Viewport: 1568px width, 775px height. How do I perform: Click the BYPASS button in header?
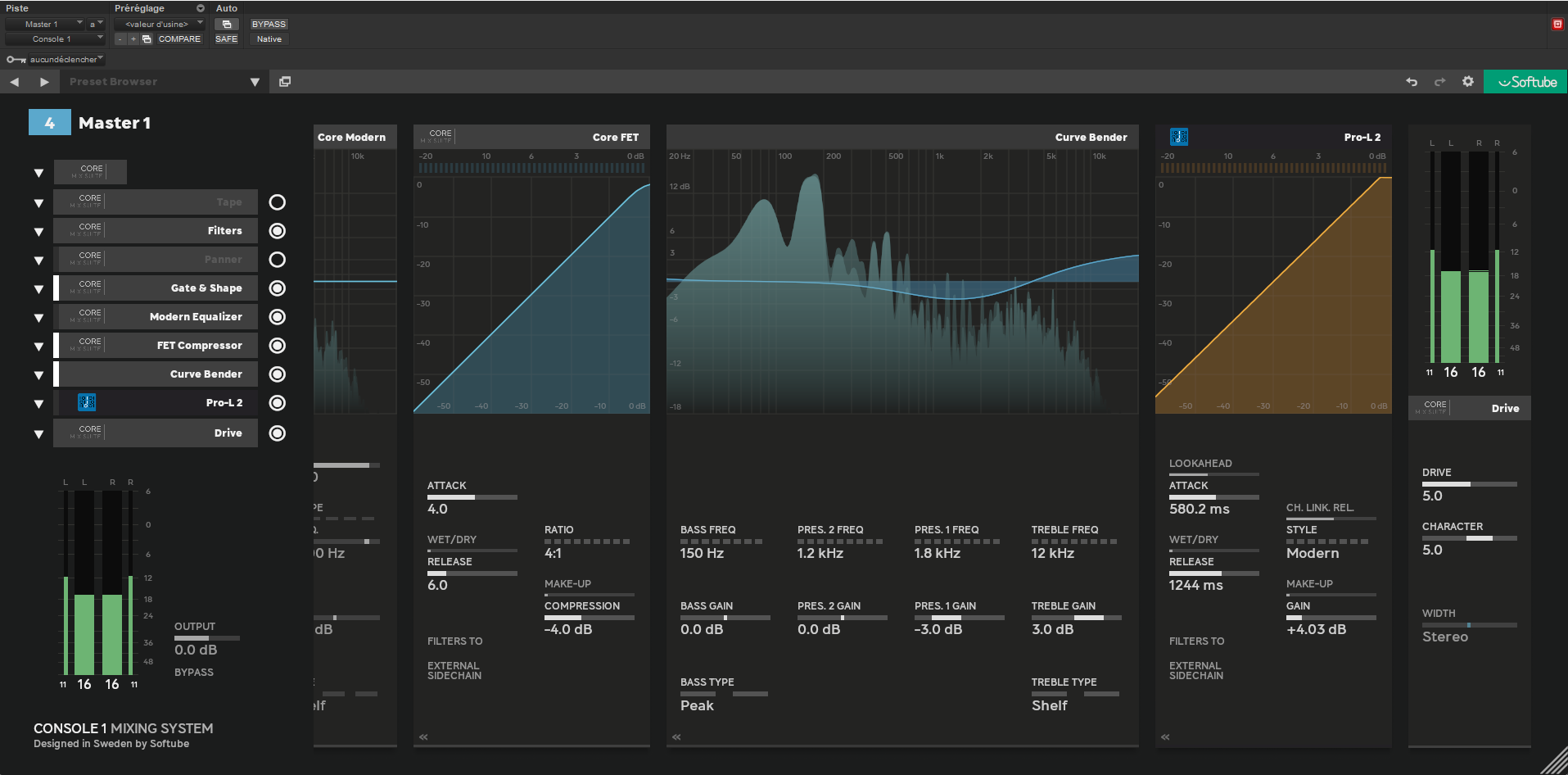pos(269,25)
